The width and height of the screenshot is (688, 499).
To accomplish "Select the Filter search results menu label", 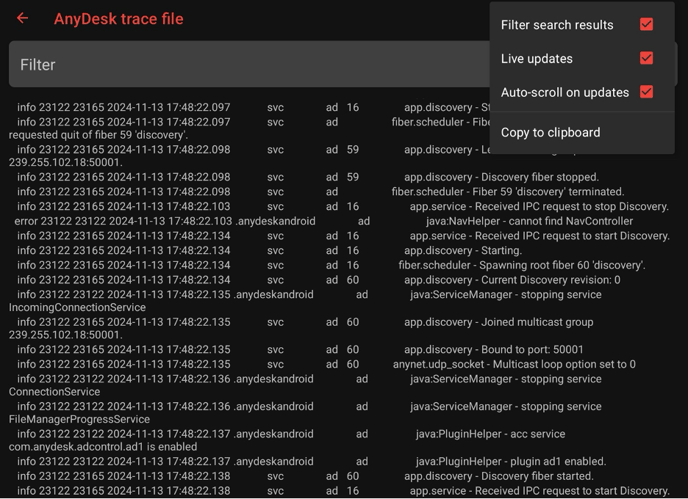I will pos(557,25).
